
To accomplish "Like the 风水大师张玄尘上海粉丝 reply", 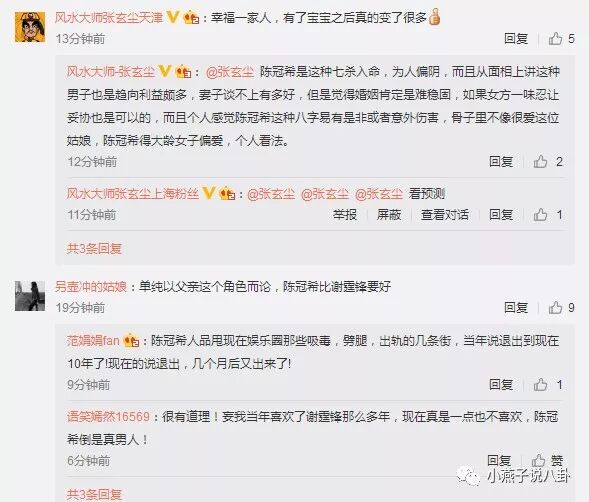I will 548,215.
